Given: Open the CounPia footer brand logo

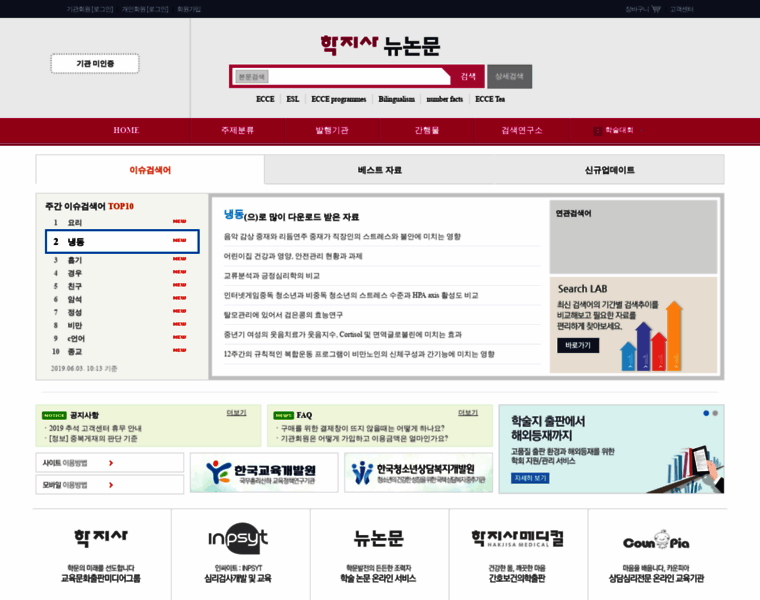Looking at the screenshot, I should 656,540.
